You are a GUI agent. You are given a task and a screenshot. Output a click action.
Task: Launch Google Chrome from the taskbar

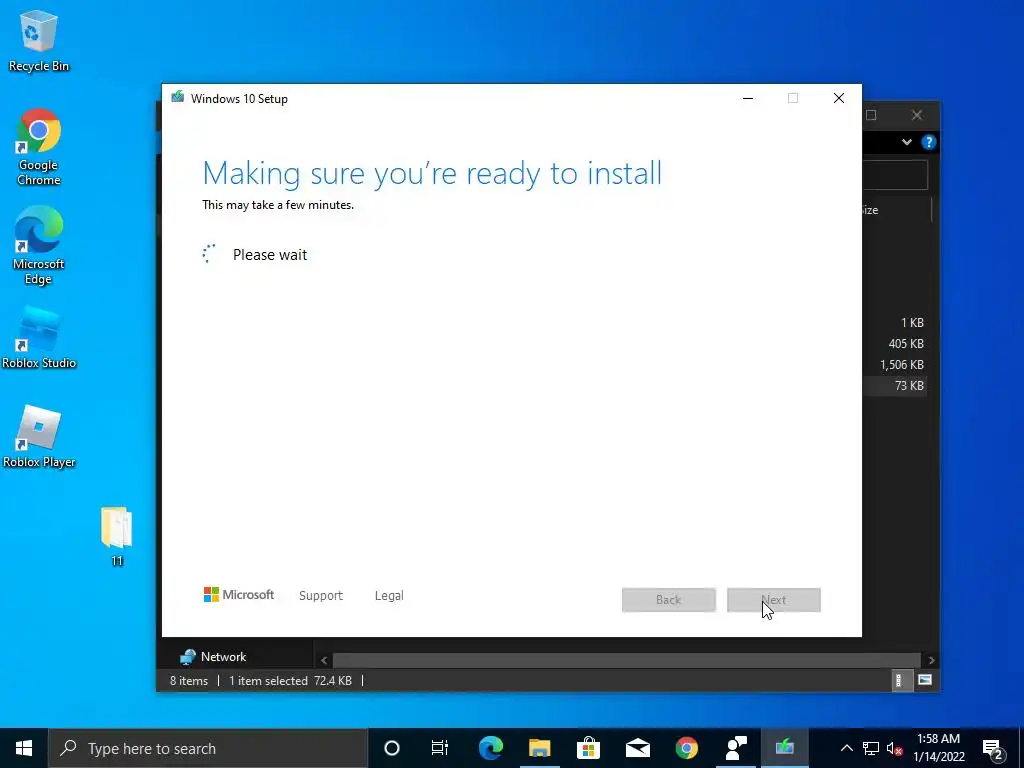pos(686,748)
